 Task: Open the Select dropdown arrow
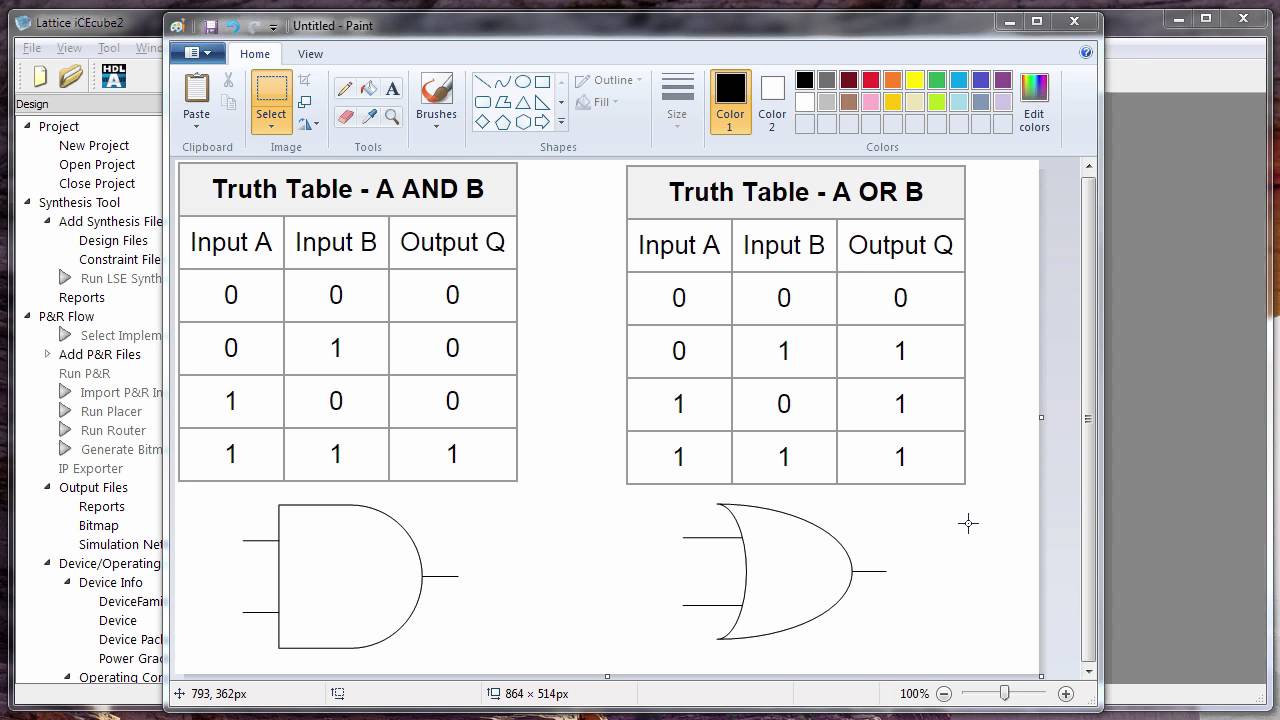[271, 126]
